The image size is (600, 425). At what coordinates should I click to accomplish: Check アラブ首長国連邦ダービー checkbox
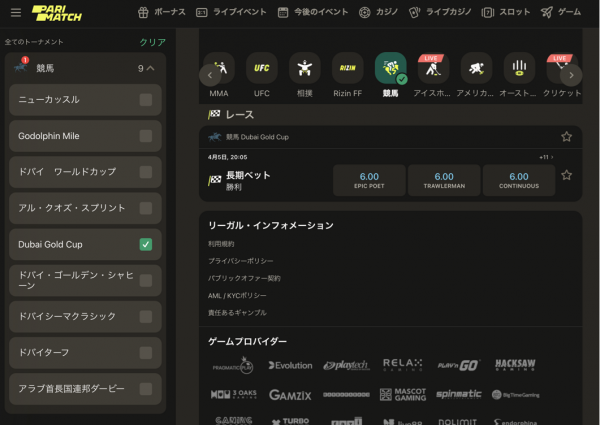[x=146, y=389]
